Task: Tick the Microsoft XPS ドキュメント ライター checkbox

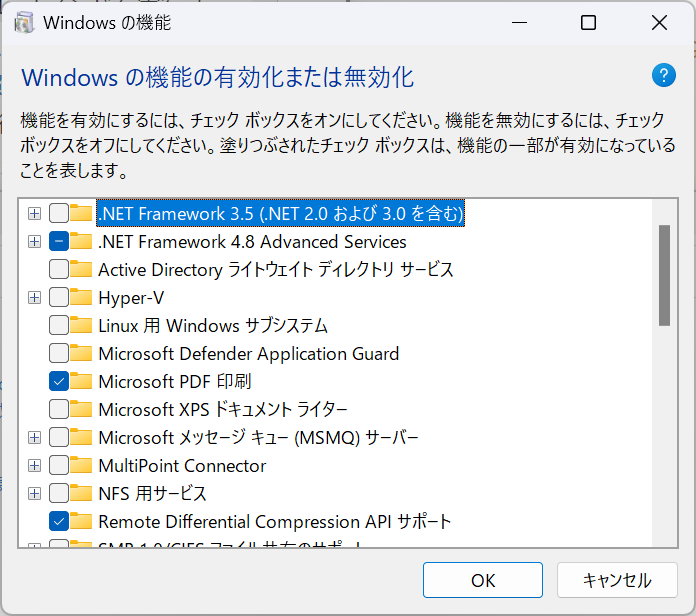Action: click(x=59, y=409)
